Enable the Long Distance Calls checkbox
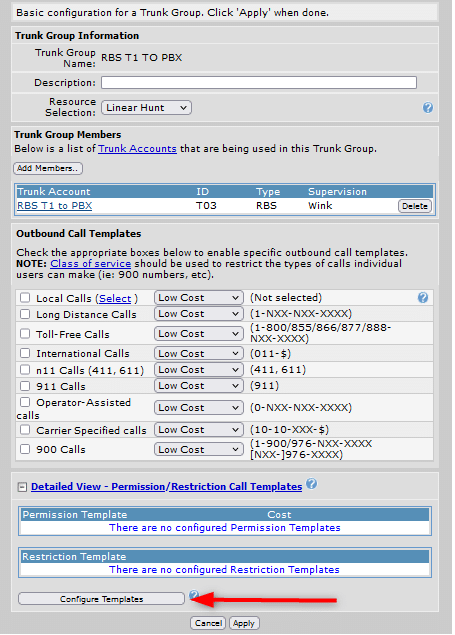 [25, 314]
